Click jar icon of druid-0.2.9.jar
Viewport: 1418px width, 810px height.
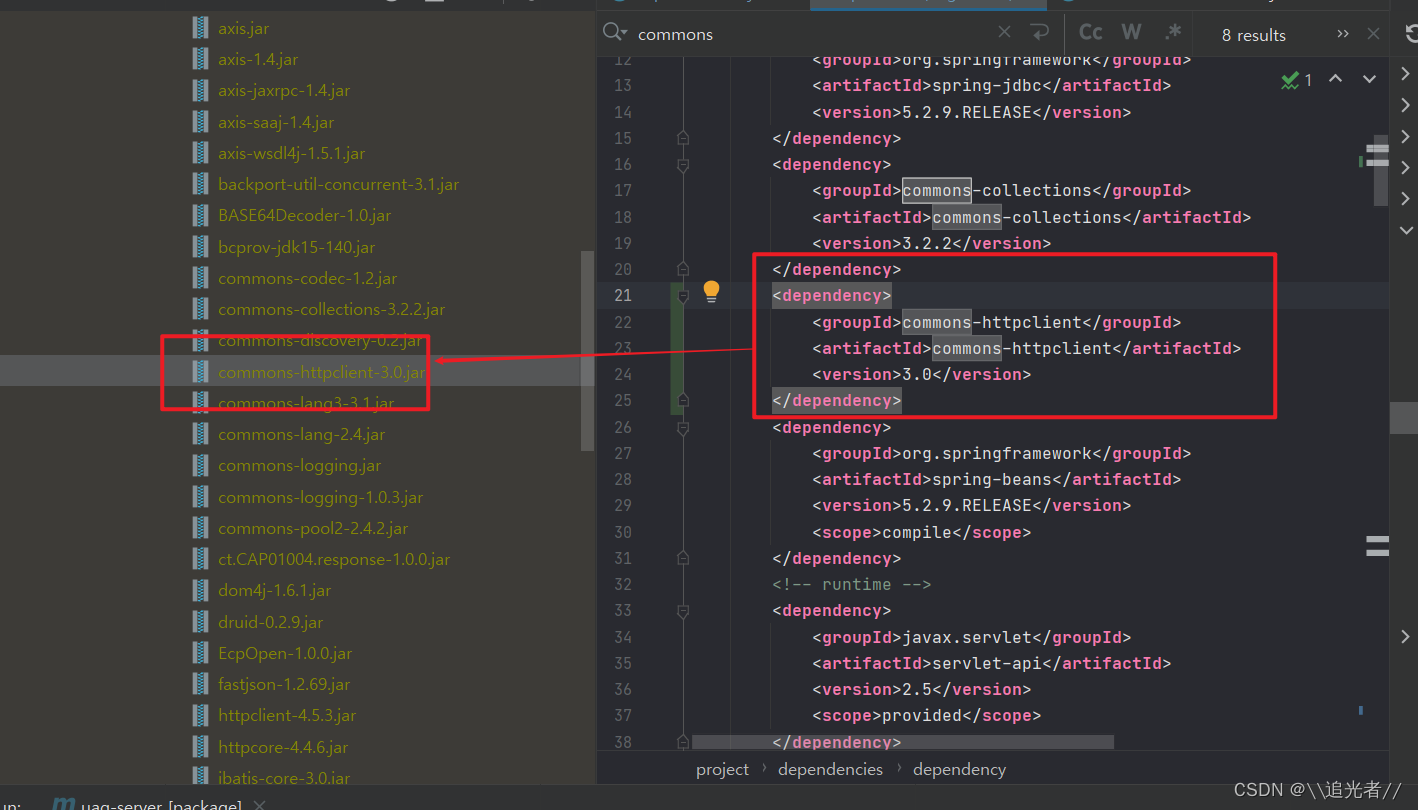(201, 622)
